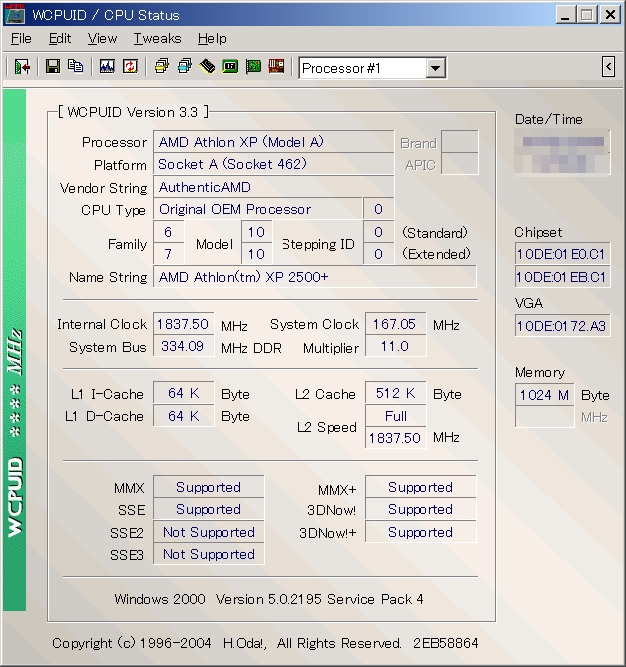Open the View menu
This screenshot has width=626, height=667.
(x=102, y=39)
